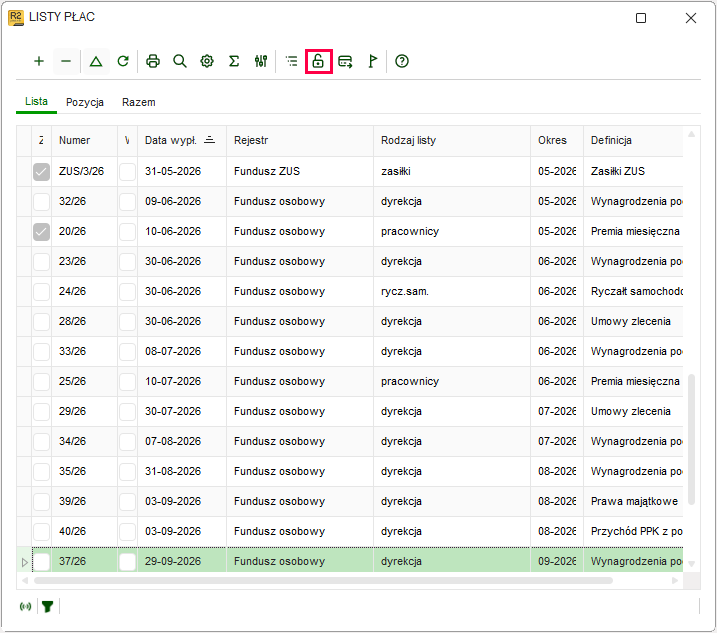
Task: Switch to the Razem tab
Action: coord(139,102)
